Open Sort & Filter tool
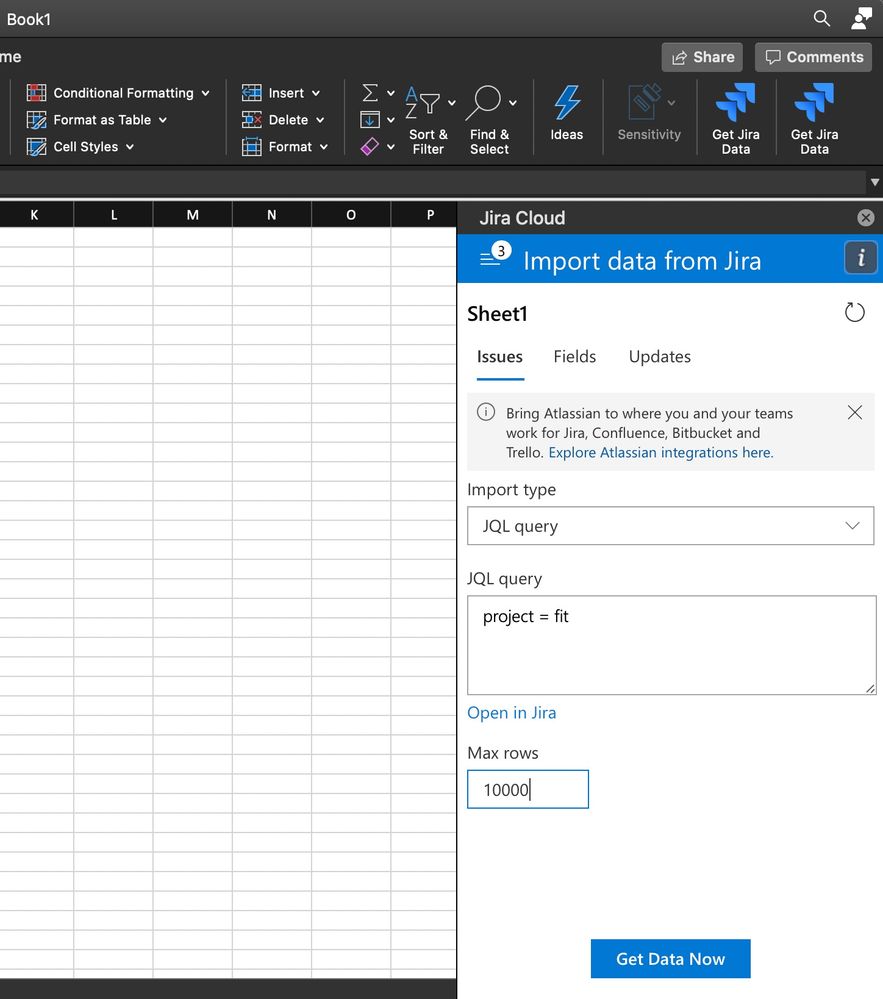Viewport: 883px width, 999px height. pos(428,120)
